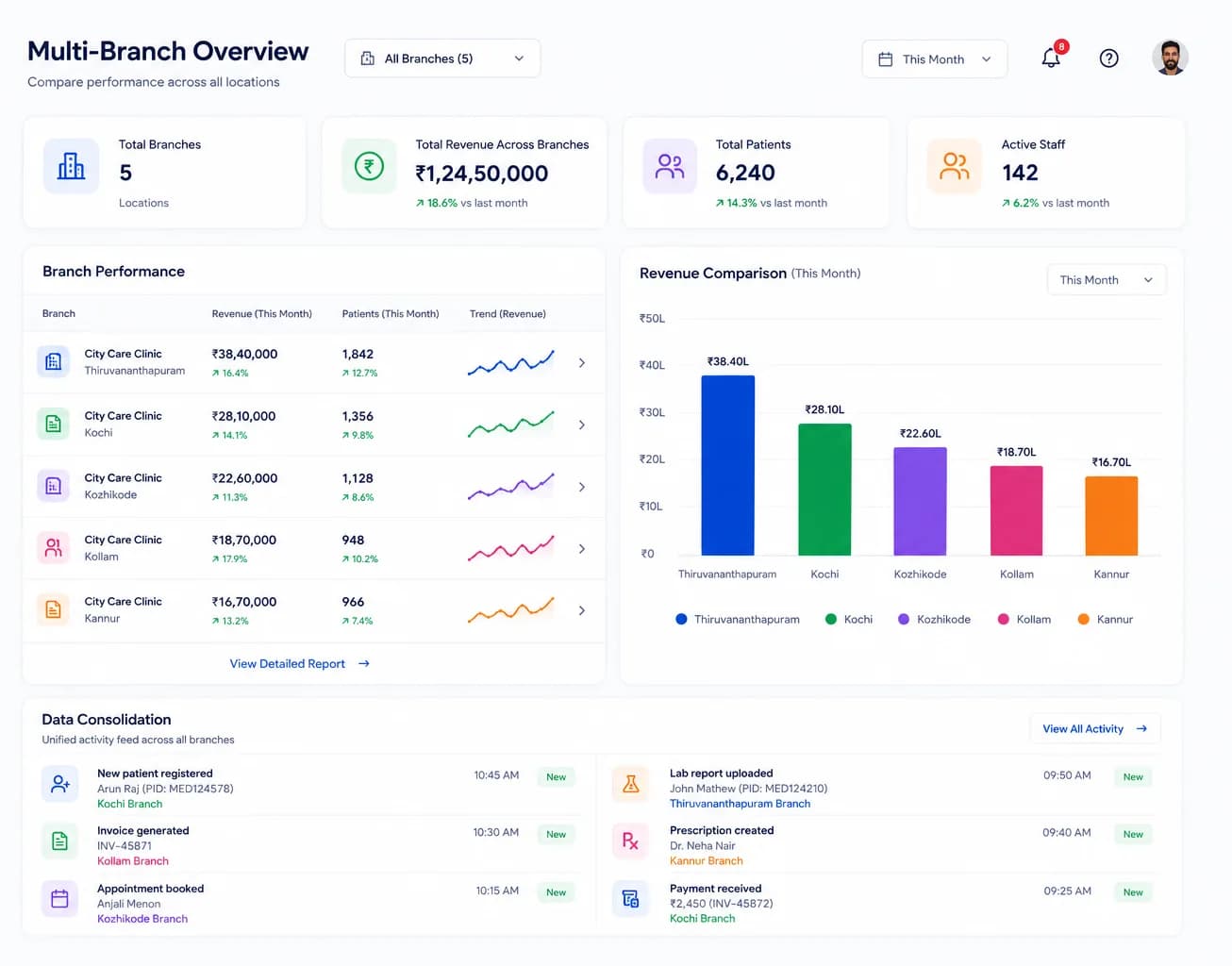Viewport: 1232px width, 966px height.
Task: Expand the Thiruvananthapuram row chevron
Action: [582, 362]
